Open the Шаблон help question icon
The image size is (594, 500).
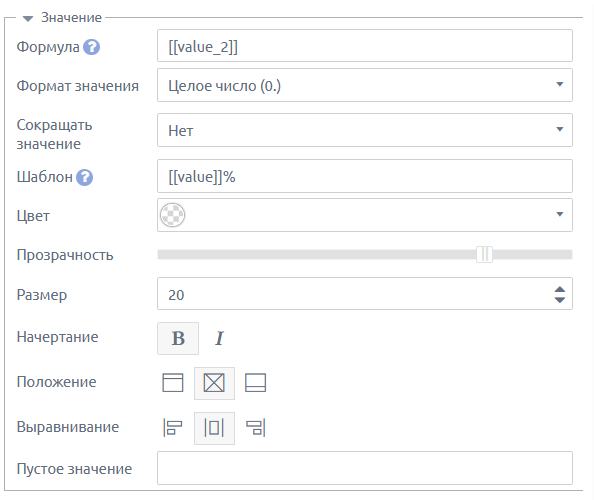pos(84,177)
